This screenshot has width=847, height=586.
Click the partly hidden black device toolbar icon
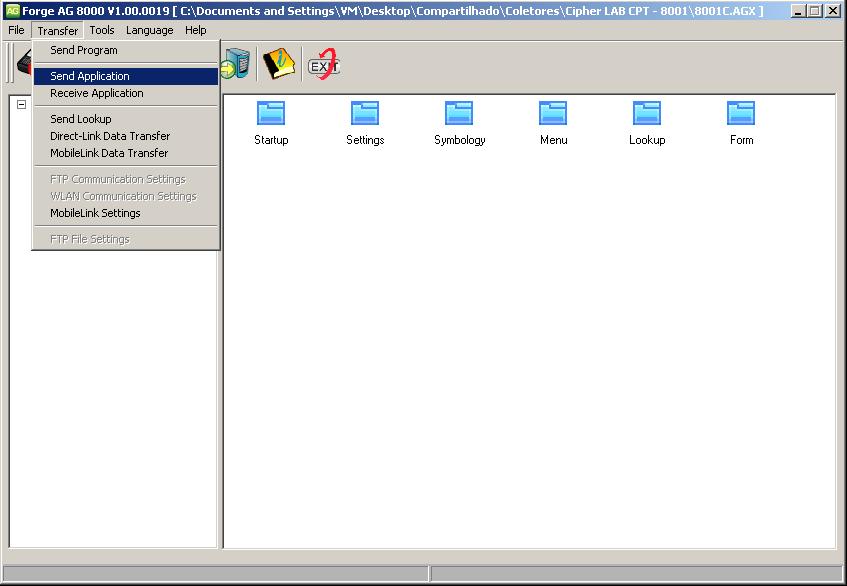click(x=25, y=64)
